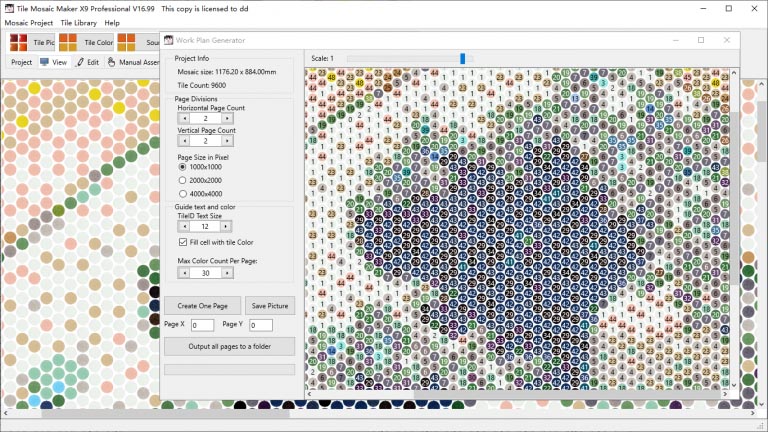The image size is (768, 432).
Task: Increase the Horizontal Page Count
Action: pyautogui.click(x=227, y=118)
